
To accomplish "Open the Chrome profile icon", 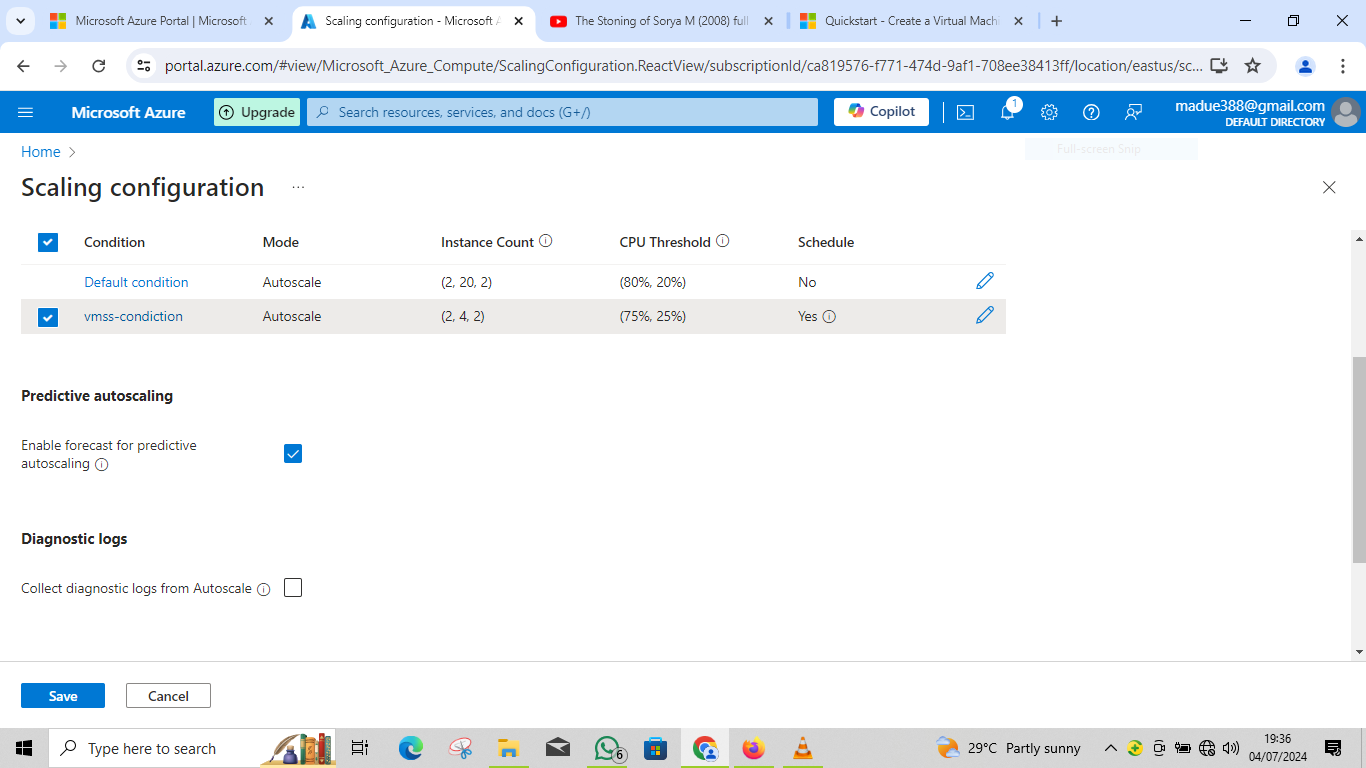I will (1305, 66).
